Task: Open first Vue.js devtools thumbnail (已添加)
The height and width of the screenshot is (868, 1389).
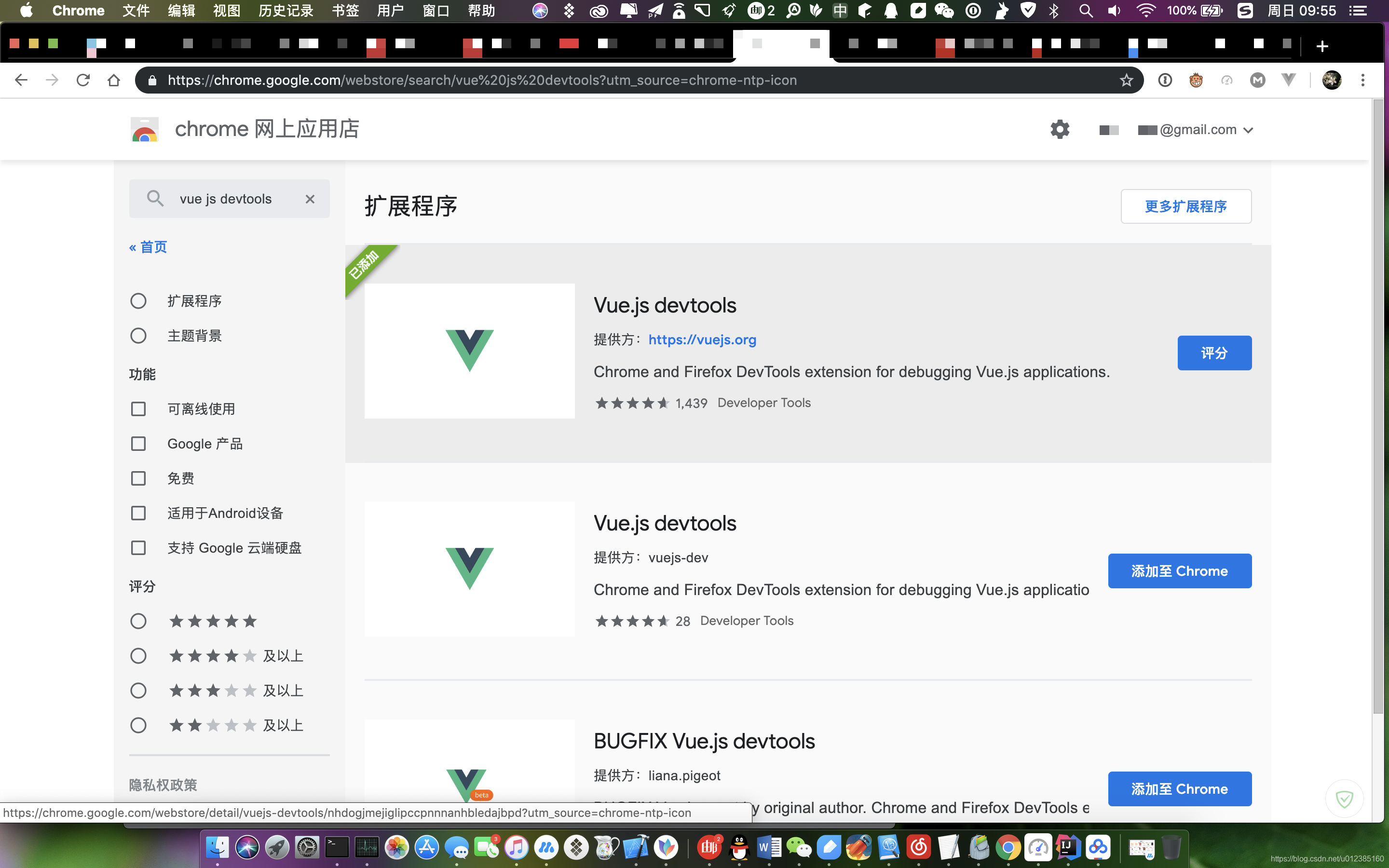Action: [x=469, y=351]
